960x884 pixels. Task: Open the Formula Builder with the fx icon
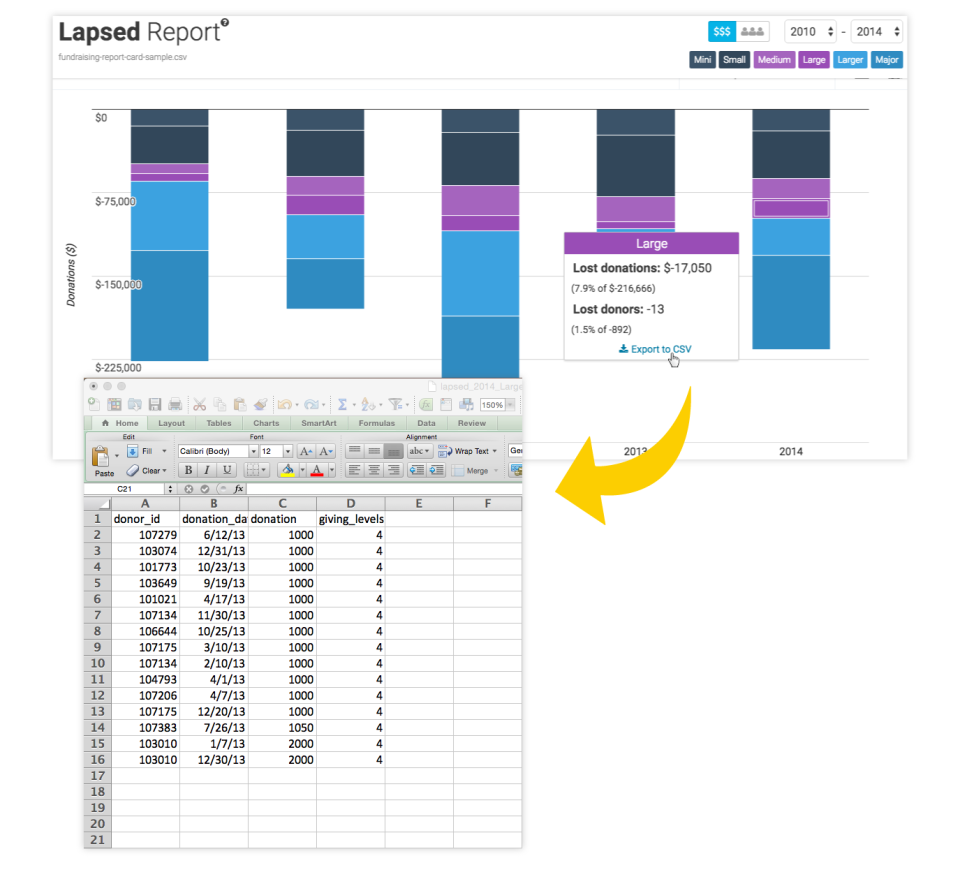426,403
